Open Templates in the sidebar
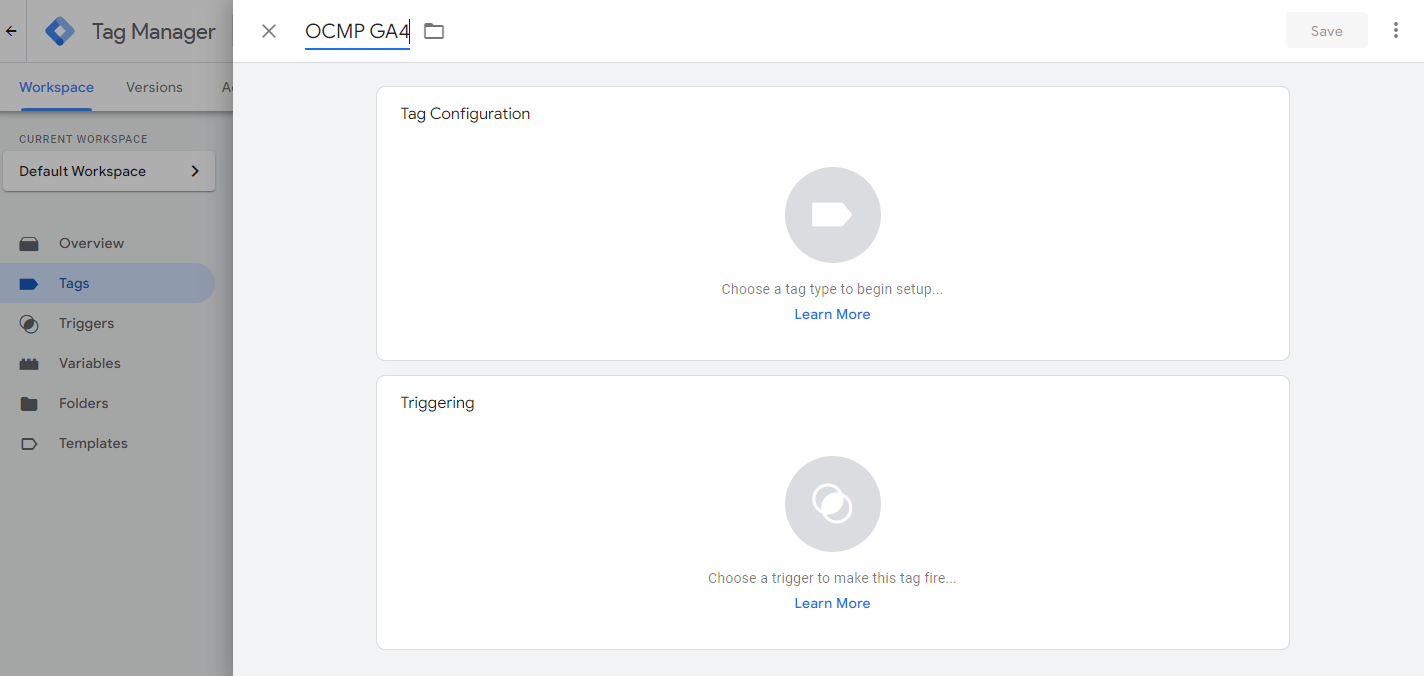This screenshot has width=1424, height=676. tap(108, 443)
